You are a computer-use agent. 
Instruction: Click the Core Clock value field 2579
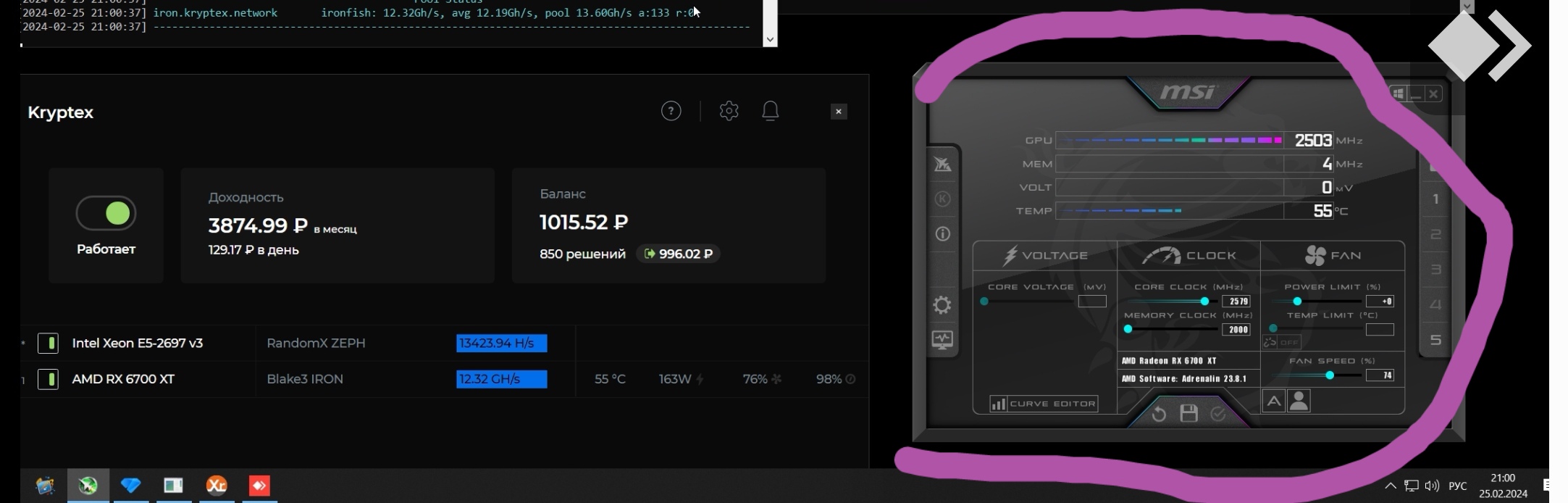(1236, 302)
